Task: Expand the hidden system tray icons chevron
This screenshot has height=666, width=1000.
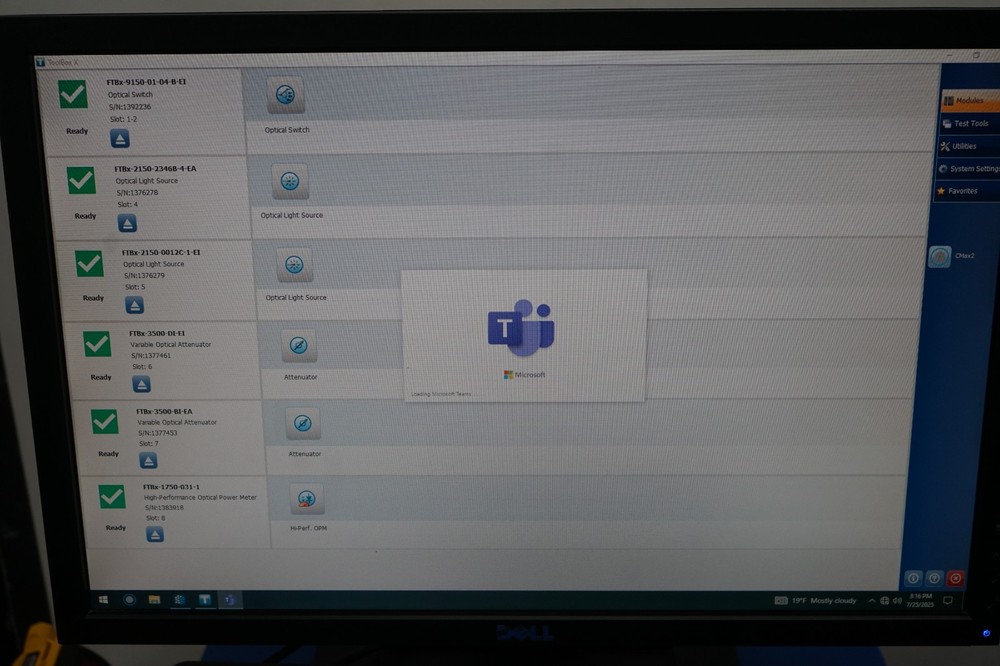Action: (871, 600)
